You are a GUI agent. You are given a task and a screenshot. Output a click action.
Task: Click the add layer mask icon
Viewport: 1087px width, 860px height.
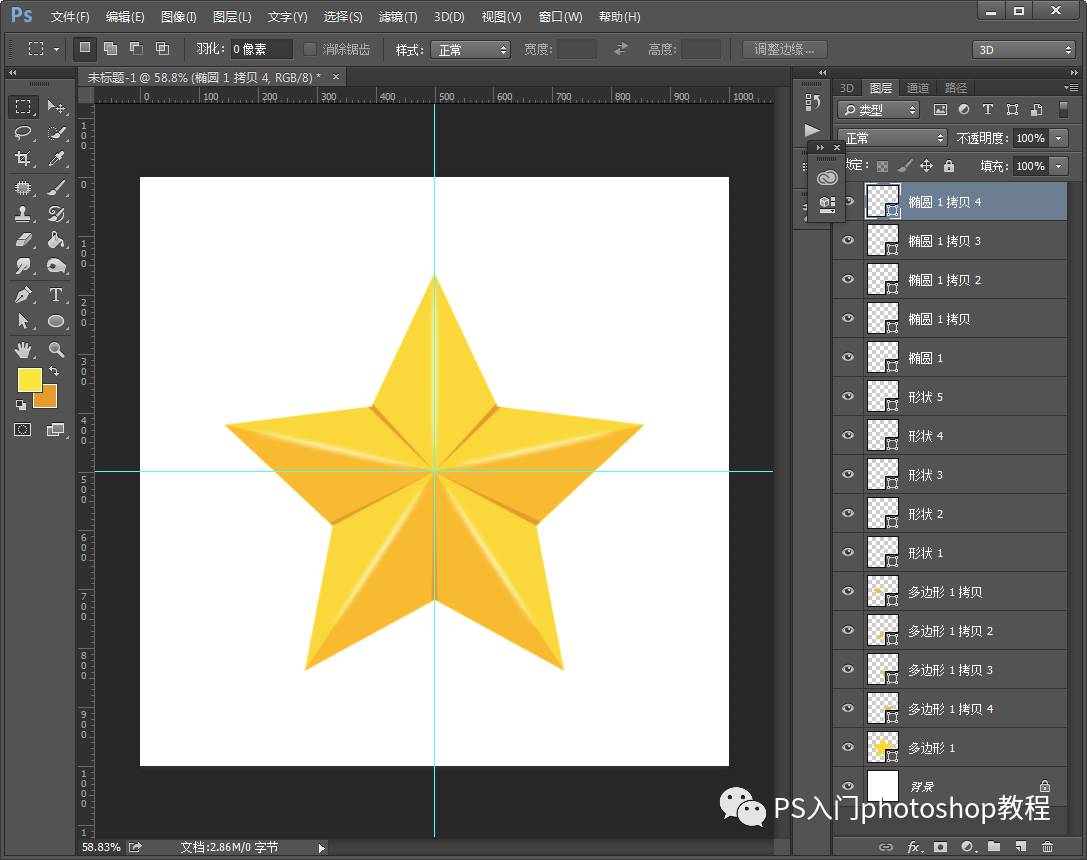pyautogui.click(x=940, y=846)
